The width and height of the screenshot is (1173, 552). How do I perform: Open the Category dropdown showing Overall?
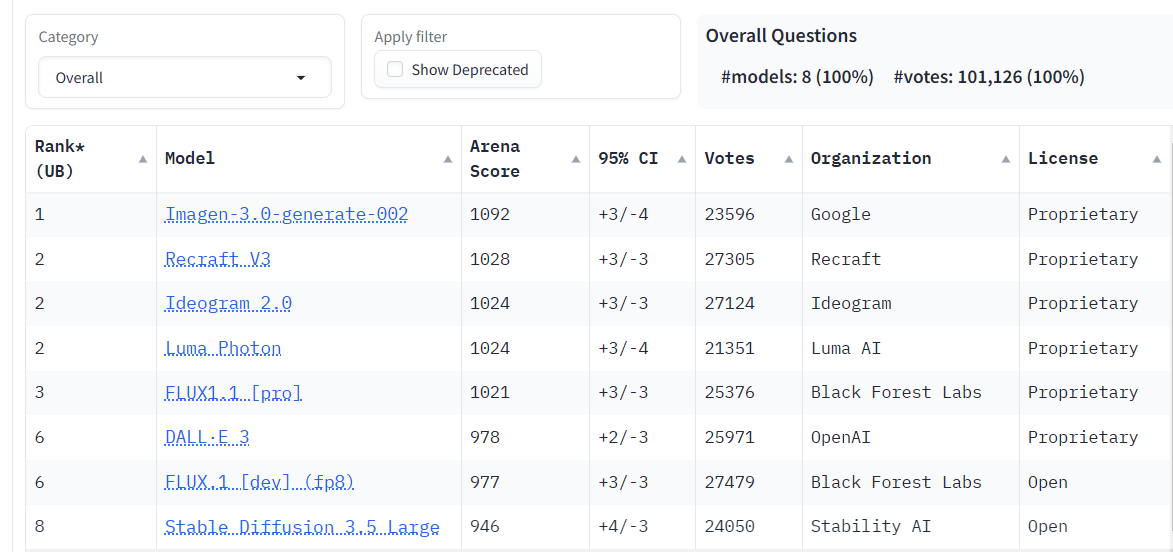click(x=185, y=77)
